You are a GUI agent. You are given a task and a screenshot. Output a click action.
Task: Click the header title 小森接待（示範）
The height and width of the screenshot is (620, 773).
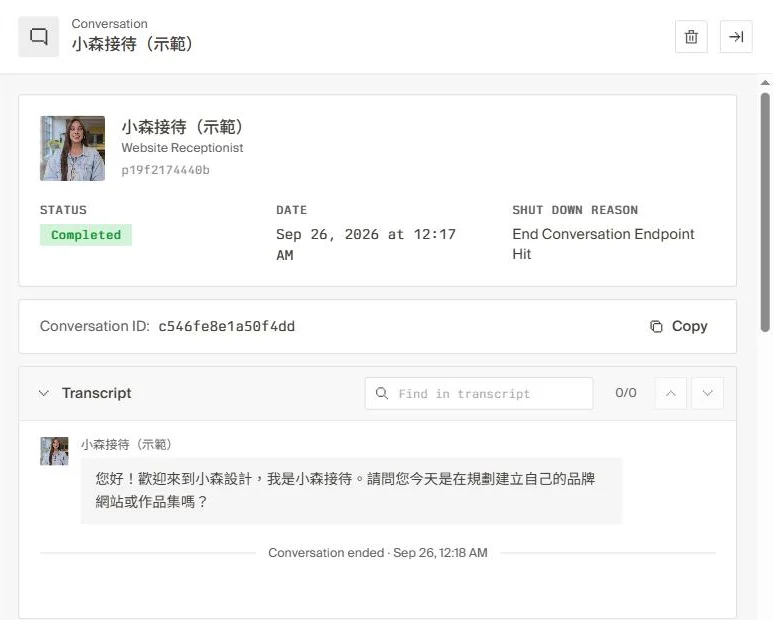pyautogui.click(x=132, y=44)
